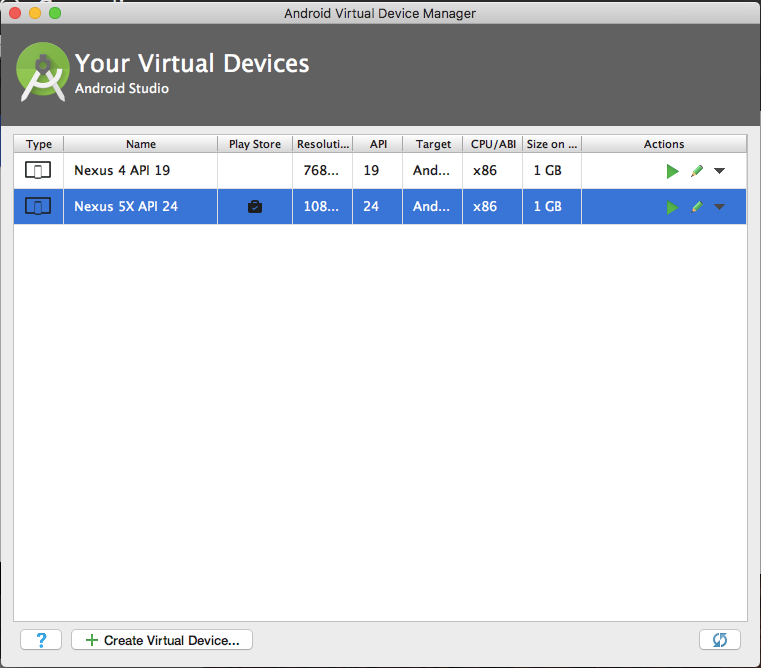
Task: Open more actions for Nexus 5X API 24
Action: (x=719, y=207)
